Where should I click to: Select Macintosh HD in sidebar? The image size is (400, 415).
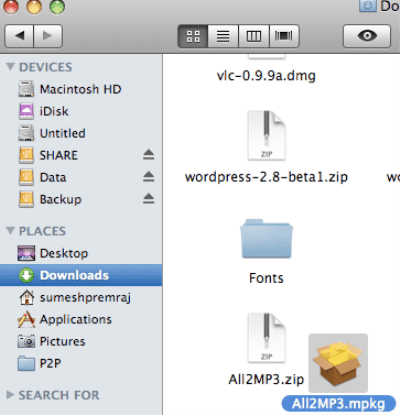81,89
